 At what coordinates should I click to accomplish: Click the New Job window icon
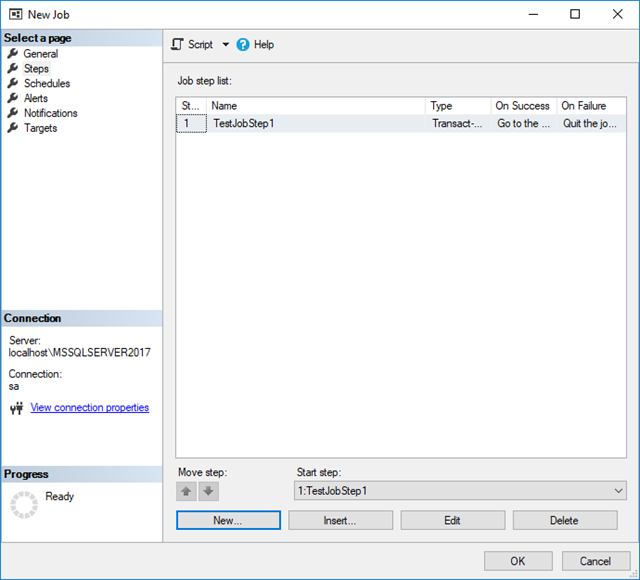pyautogui.click(x=17, y=15)
